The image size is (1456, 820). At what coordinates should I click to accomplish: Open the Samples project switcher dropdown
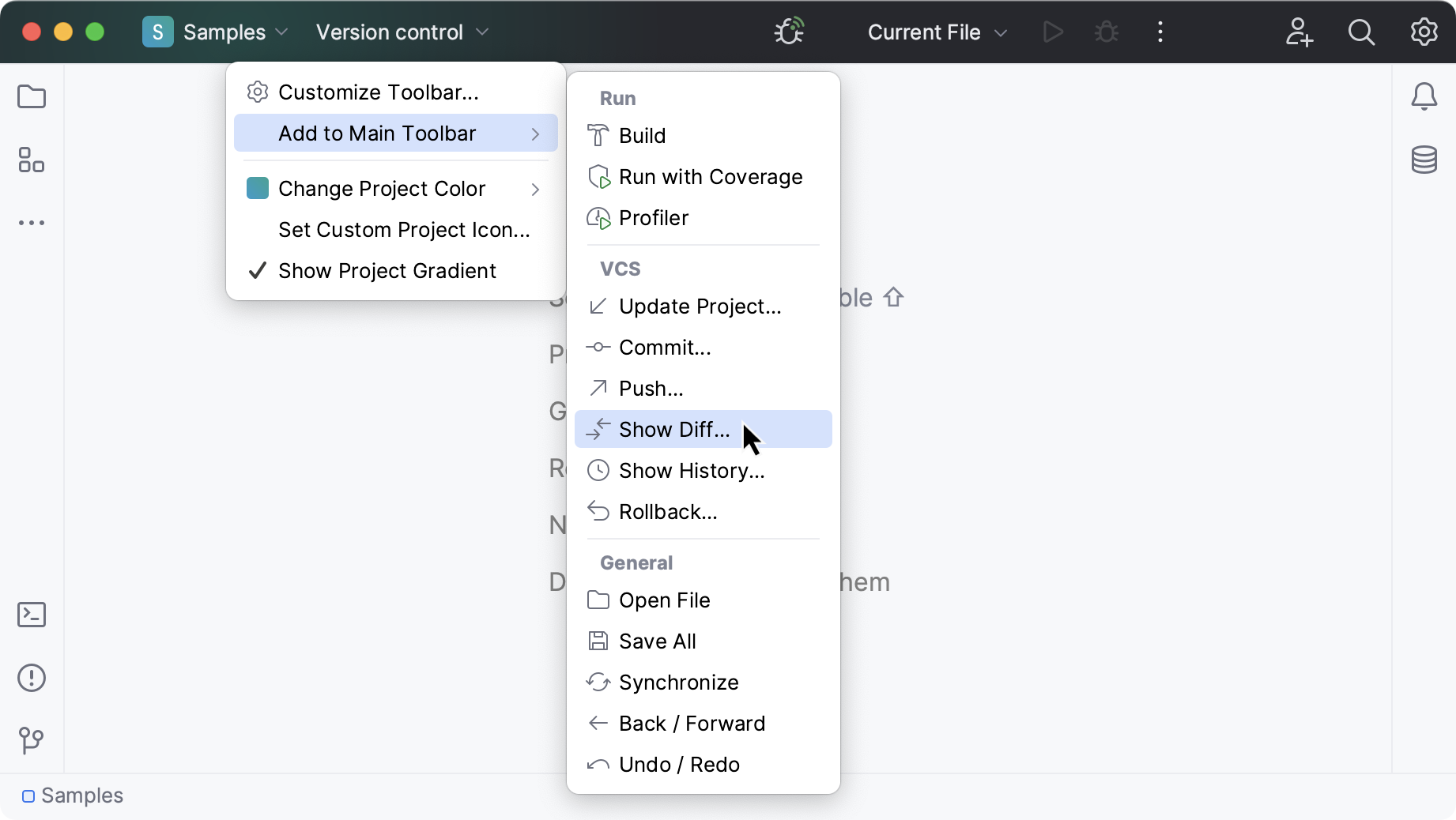227,32
